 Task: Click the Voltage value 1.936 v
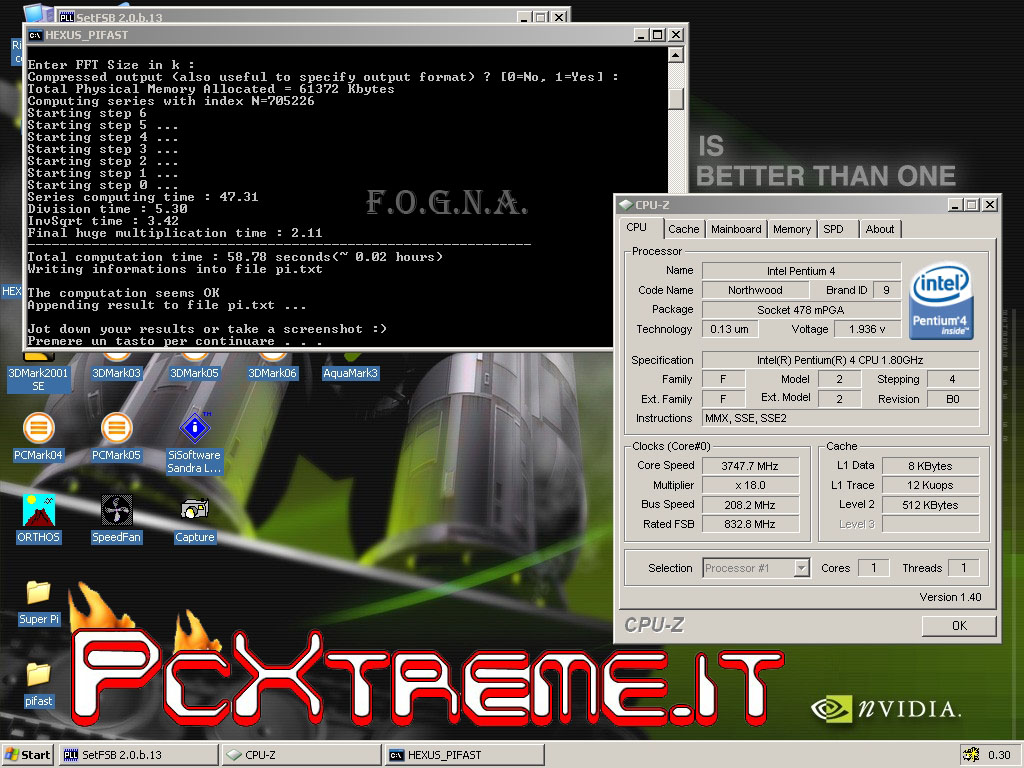point(867,329)
